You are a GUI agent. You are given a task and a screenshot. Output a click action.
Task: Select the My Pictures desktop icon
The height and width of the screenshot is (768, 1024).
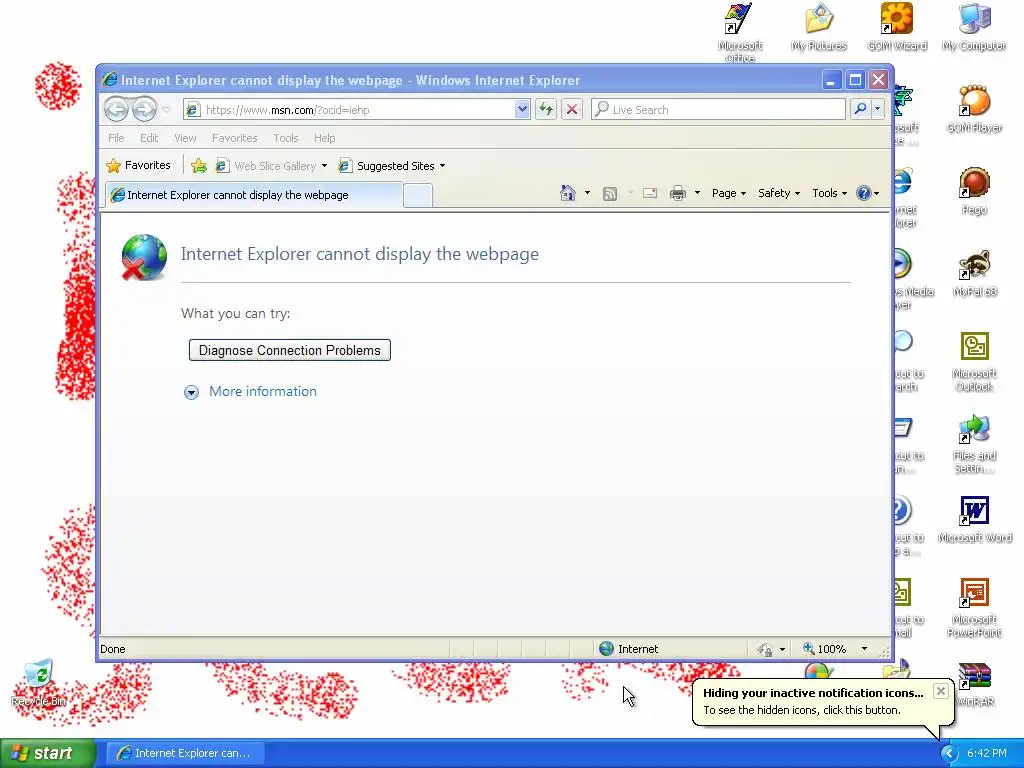(x=819, y=27)
